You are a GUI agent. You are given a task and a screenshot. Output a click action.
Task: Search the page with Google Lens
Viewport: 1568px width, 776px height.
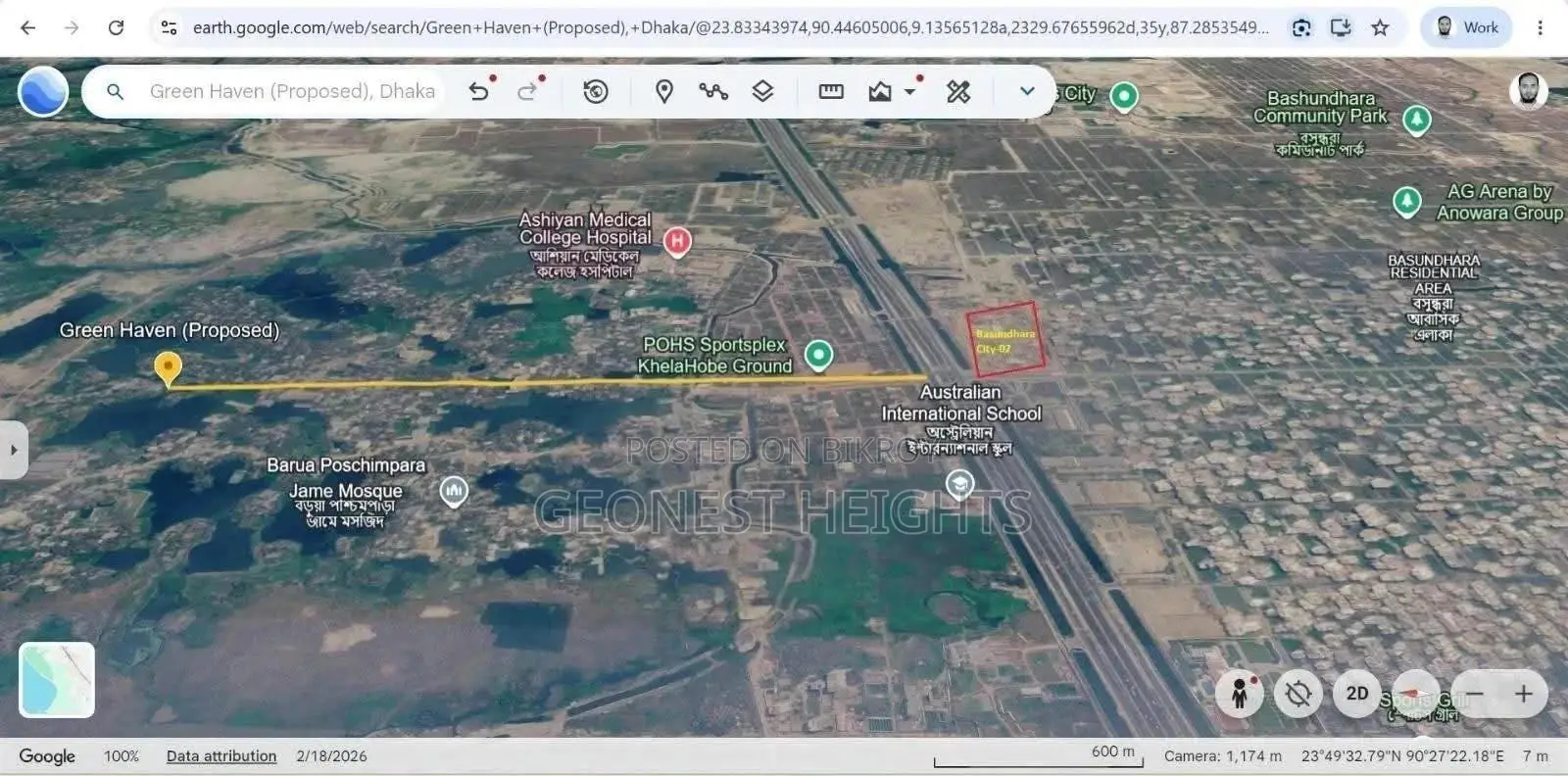click(1301, 27)
